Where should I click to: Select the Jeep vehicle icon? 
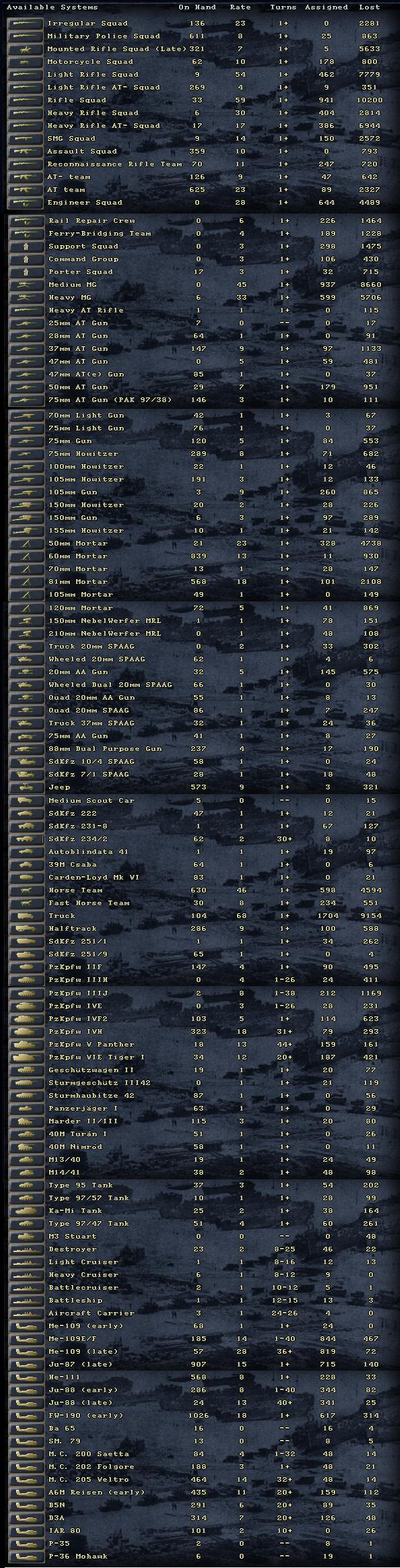[27, 787]
